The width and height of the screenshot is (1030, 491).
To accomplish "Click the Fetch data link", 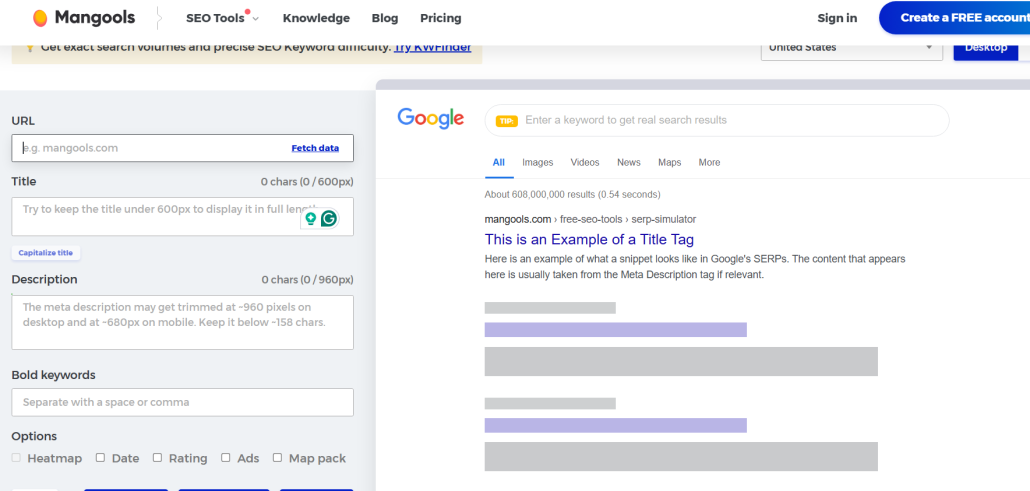I will click(x=315, y=149).
